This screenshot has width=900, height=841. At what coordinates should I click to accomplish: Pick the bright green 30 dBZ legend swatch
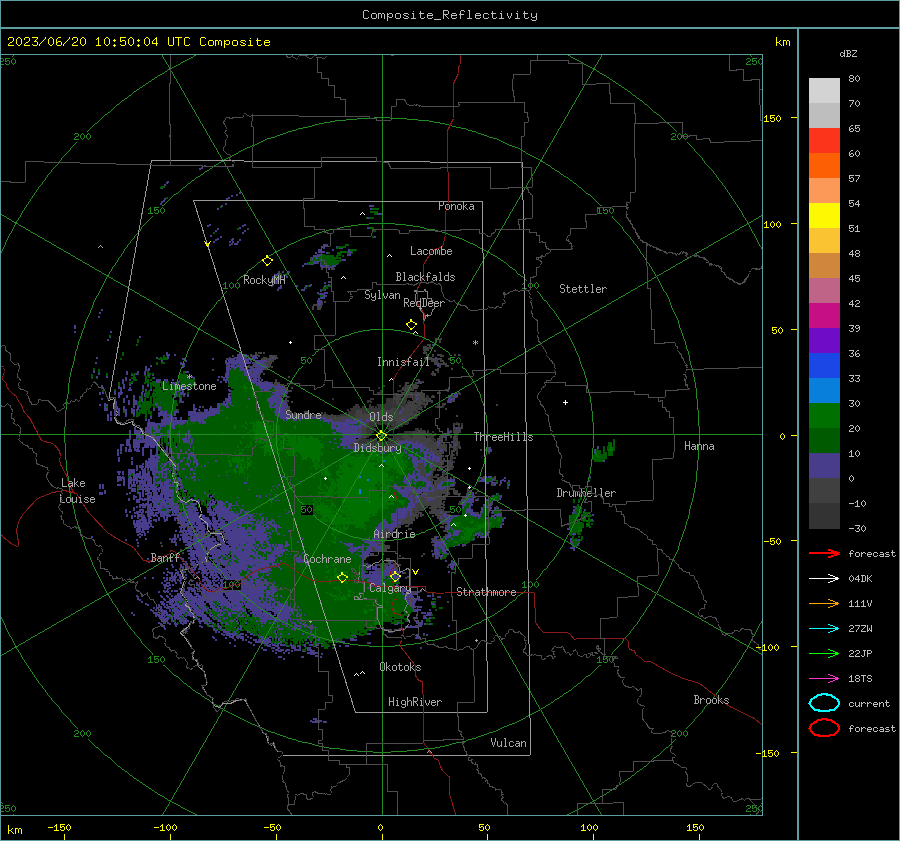point(824,416)
